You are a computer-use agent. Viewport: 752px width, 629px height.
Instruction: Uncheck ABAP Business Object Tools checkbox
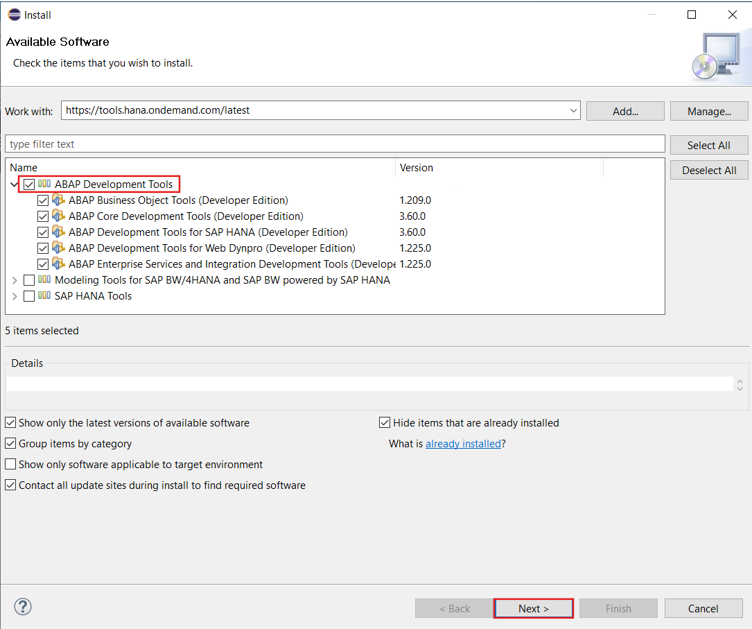click(43, 200)
